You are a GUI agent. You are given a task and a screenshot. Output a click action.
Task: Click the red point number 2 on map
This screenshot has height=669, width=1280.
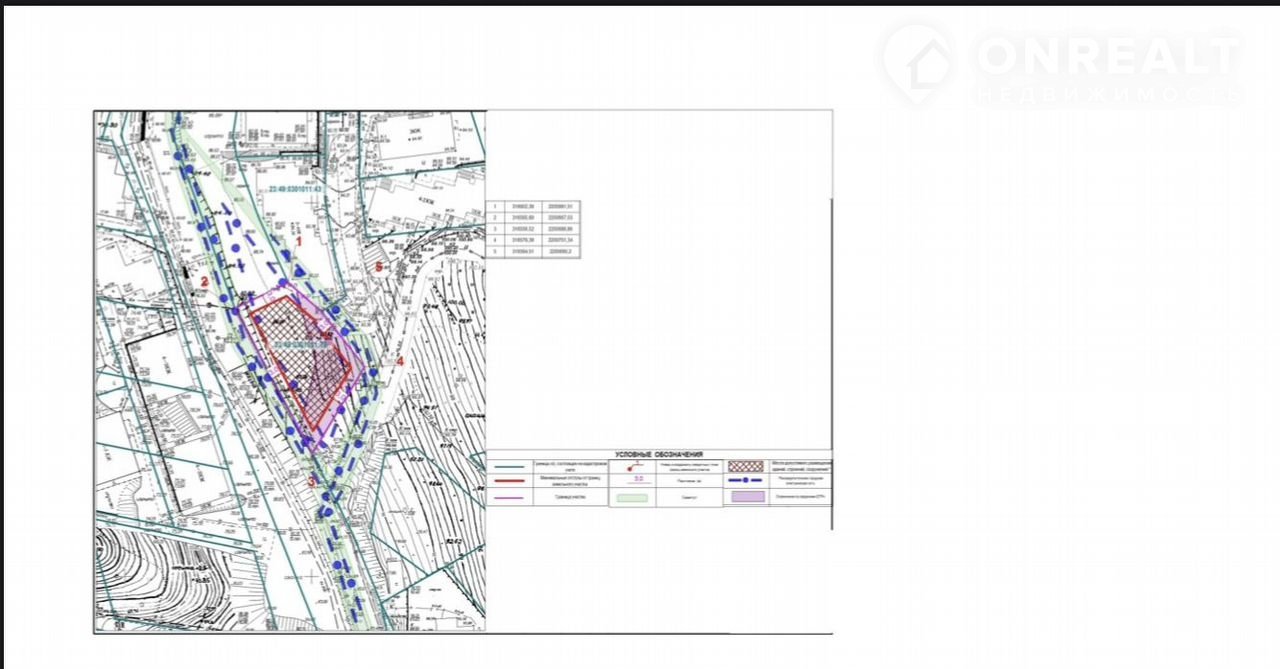pos(204,282)
